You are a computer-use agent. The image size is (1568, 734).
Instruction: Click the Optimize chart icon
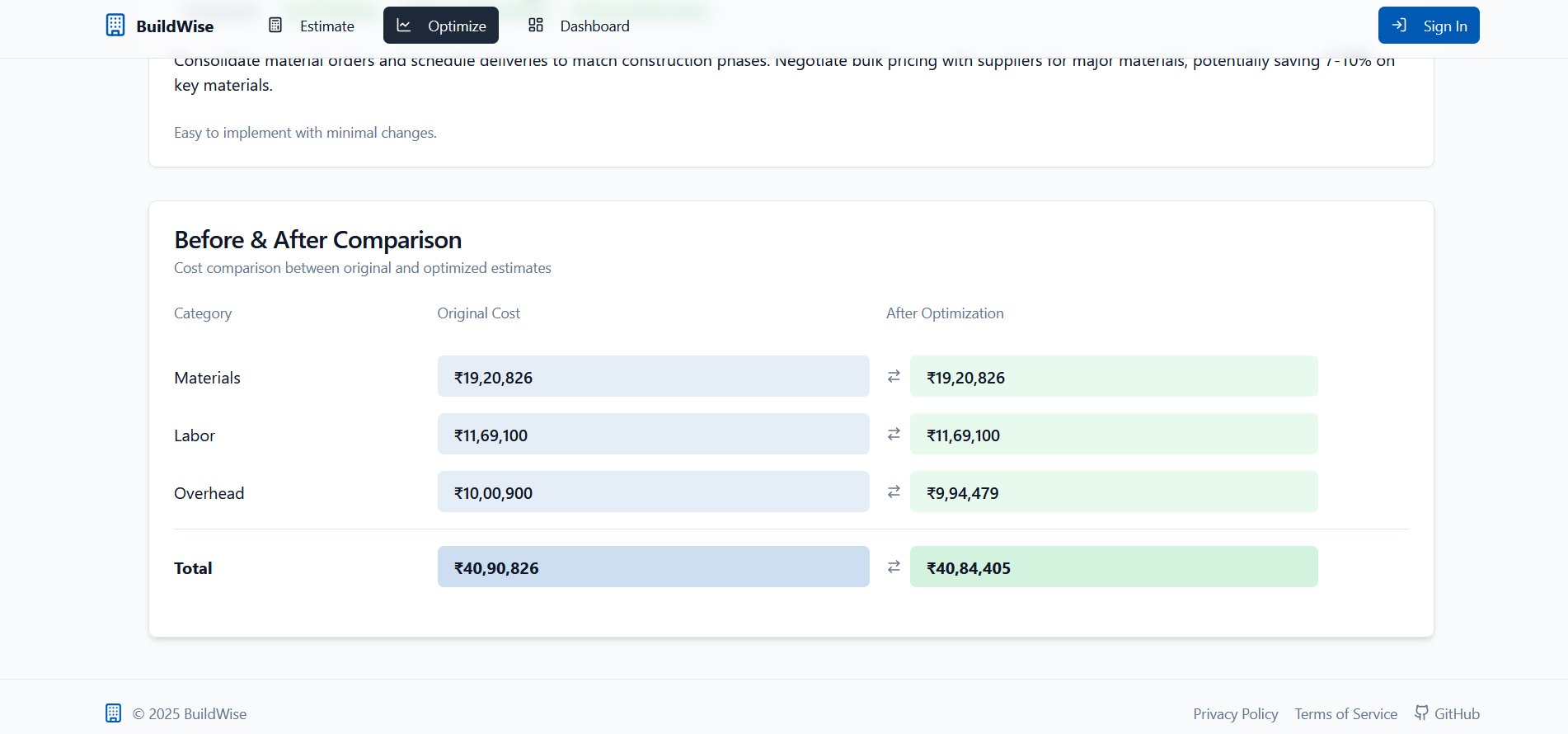404,26
